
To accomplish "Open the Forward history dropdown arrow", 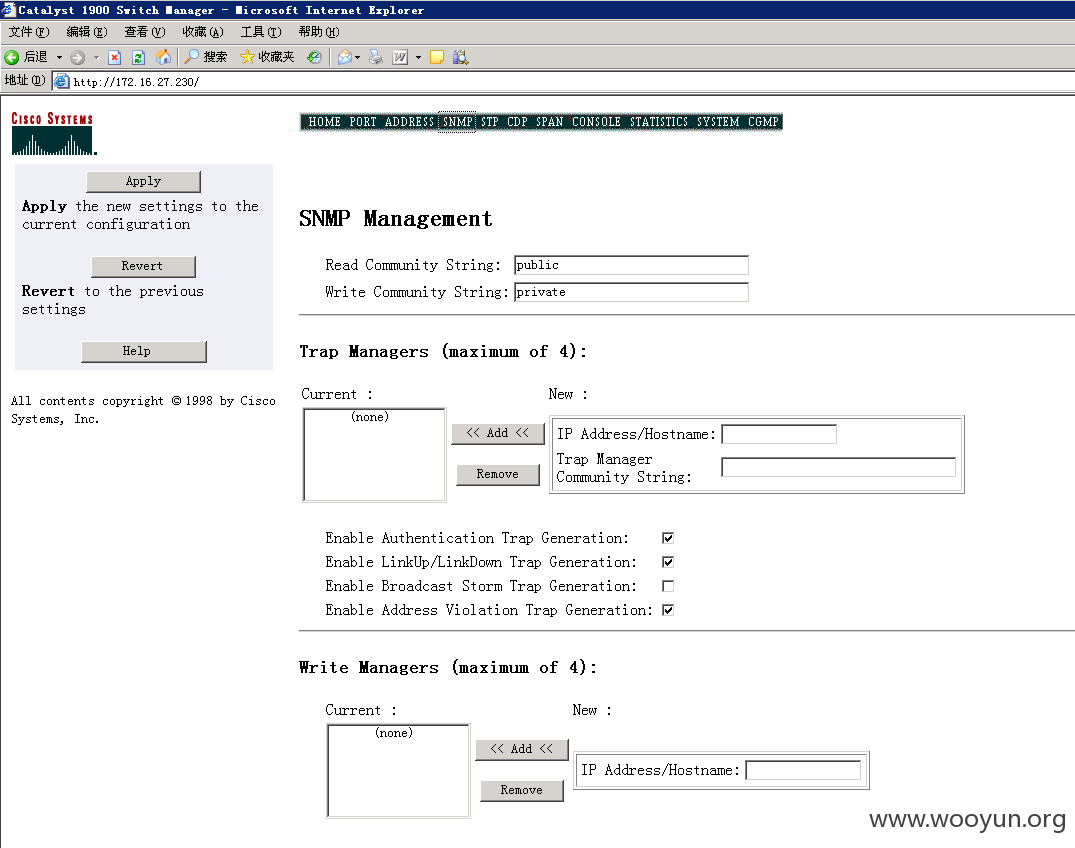I will click(96, 58).
